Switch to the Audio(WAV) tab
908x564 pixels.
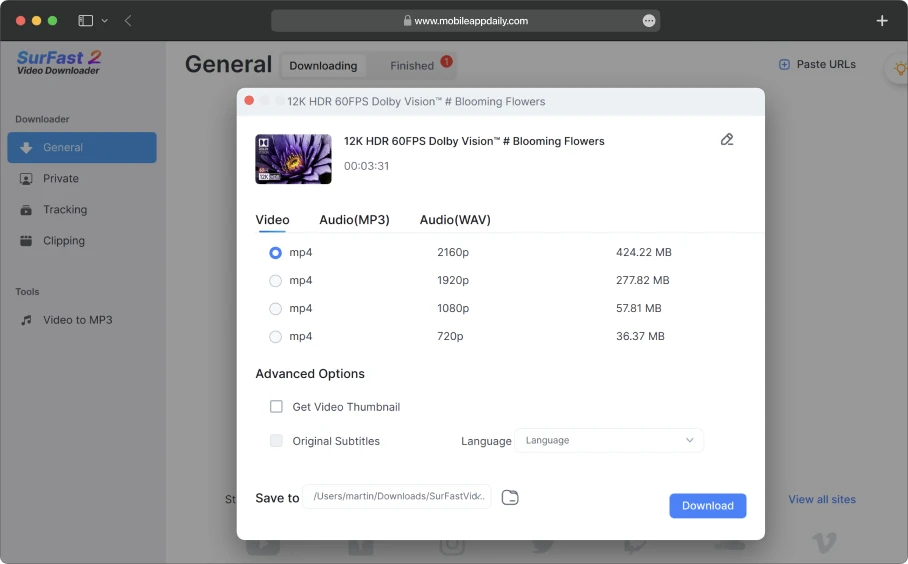coord(455,220)
